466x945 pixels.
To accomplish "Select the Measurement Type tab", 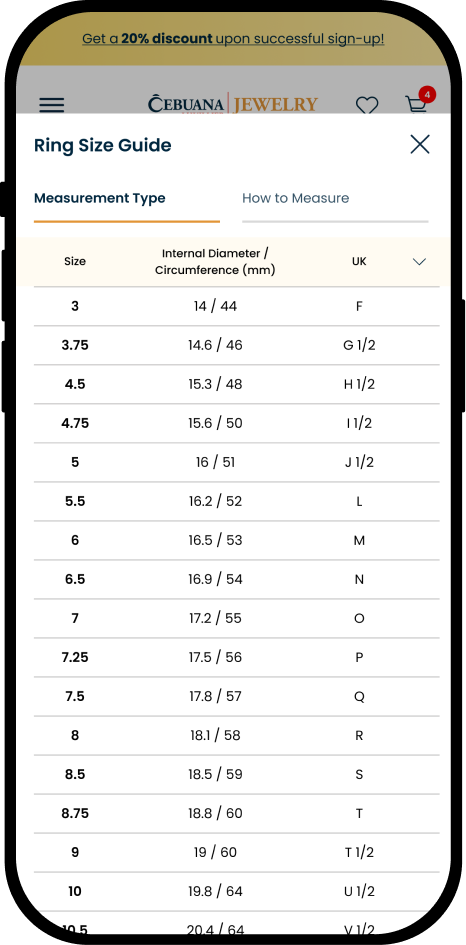I will point(99,198).
